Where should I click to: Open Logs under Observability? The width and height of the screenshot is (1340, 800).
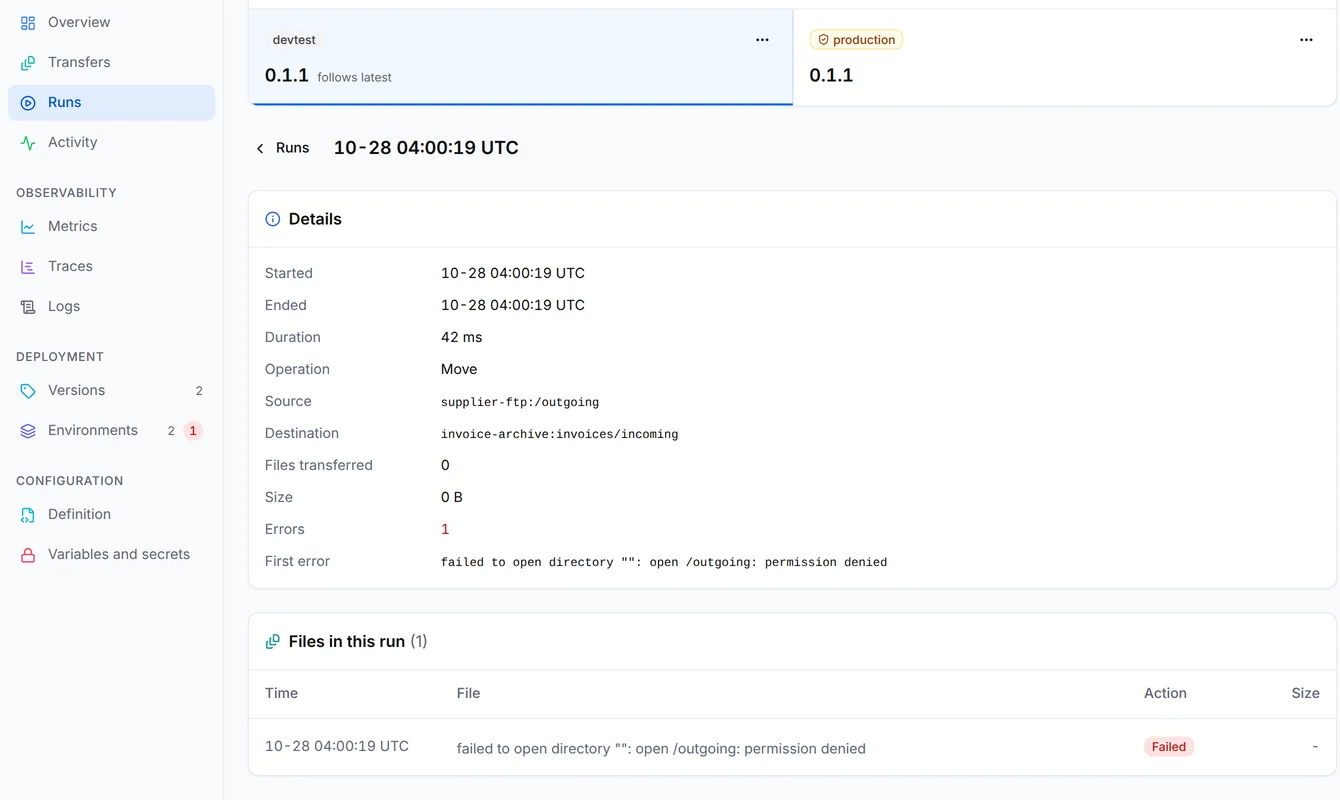(111, 306)
